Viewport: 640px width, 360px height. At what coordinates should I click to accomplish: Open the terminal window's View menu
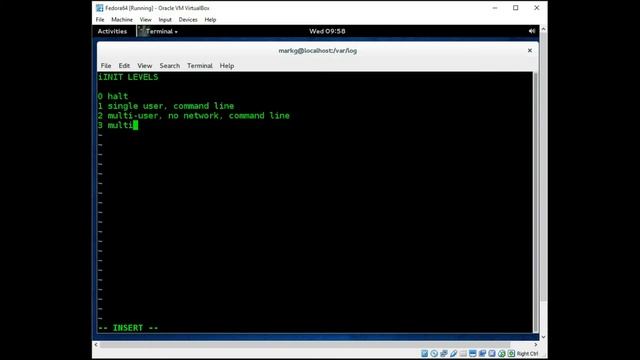tap(144, 66)
